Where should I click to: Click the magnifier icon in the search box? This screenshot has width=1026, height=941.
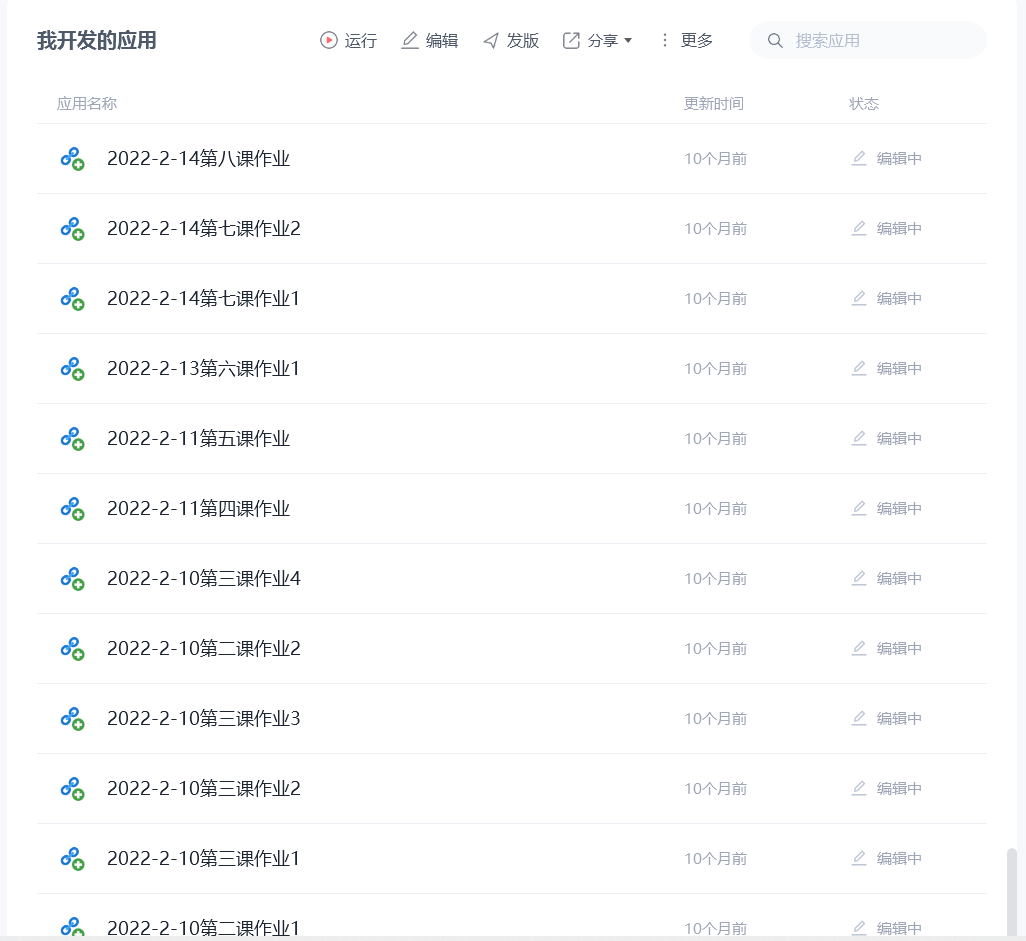click(775, 40)
